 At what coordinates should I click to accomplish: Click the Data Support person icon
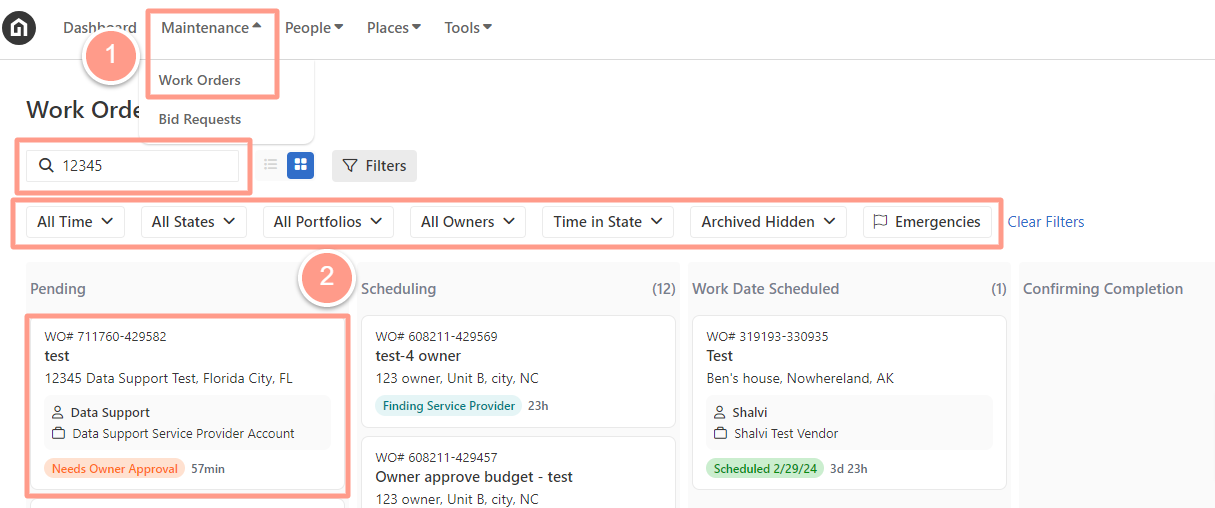coord(58,412)
